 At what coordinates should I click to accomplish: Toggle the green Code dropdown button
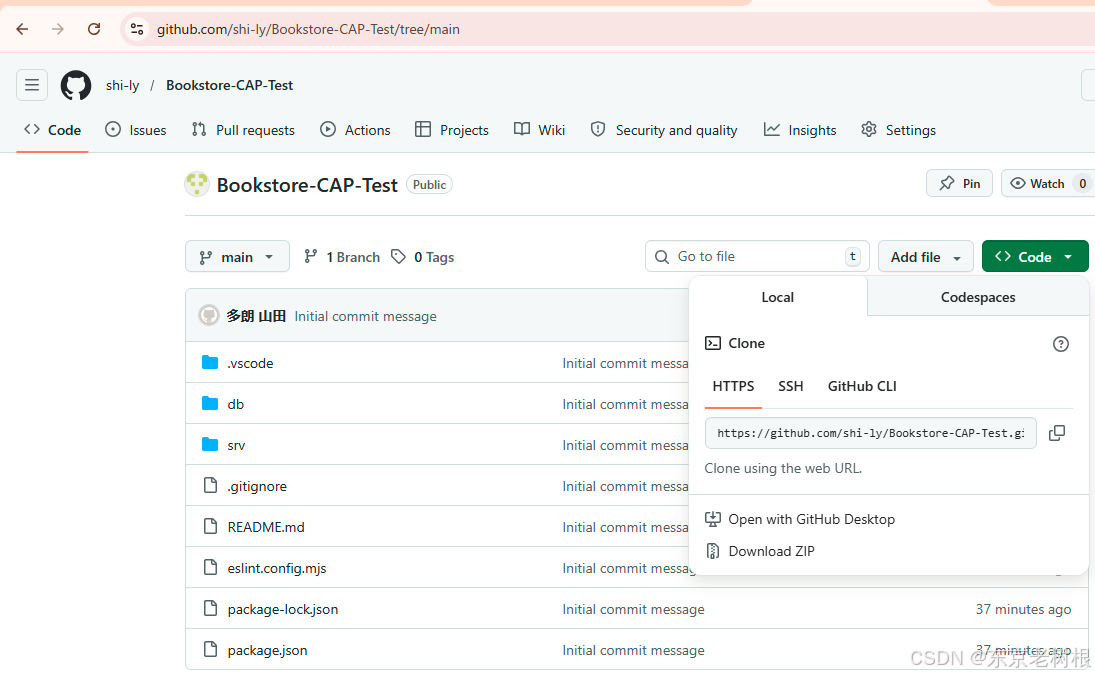point(1034,256)
